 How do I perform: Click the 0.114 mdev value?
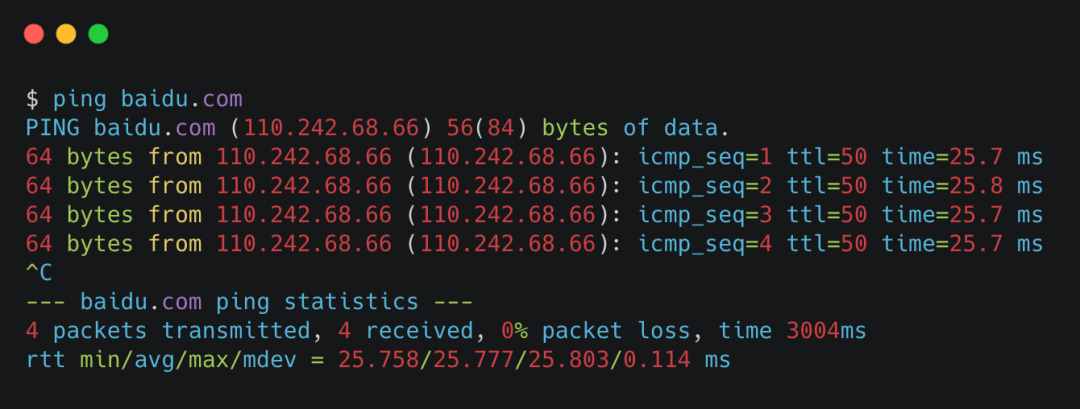tap(656, 360)
